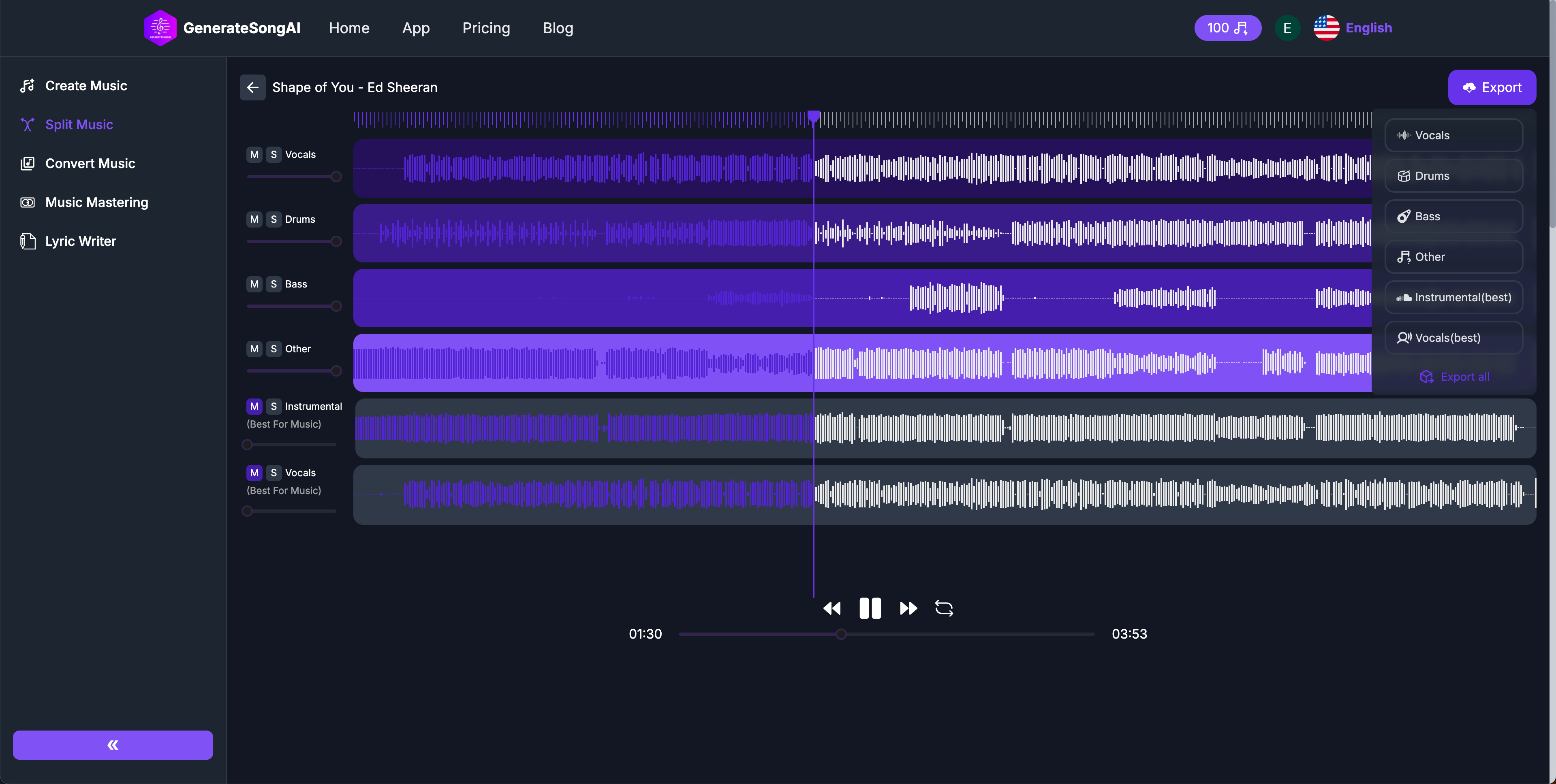Toggle loop playback mode
The width and height of the screenshot is (1556, 784).
tap(944, 608)
